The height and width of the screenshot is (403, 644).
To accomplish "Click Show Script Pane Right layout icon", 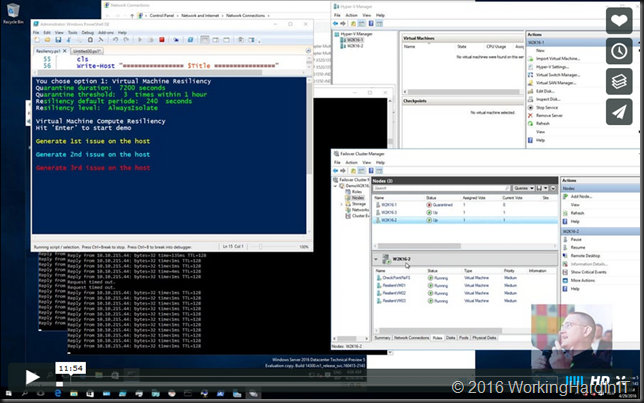I will click(216, 40).
